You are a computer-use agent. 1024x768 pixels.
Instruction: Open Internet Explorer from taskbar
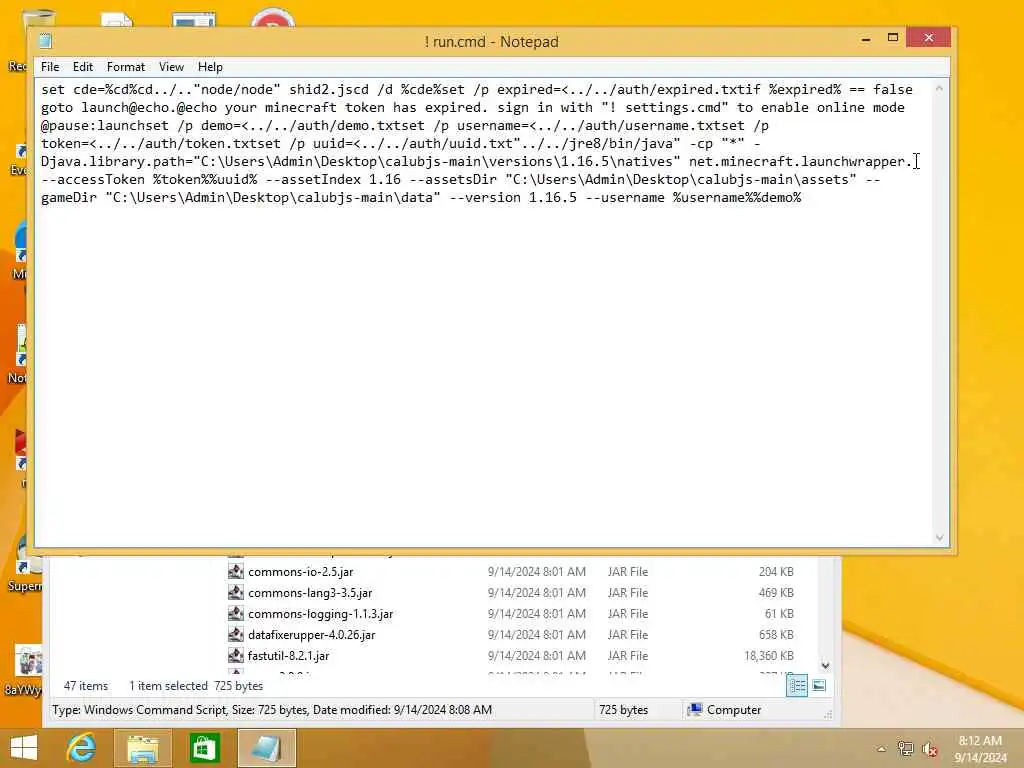coord(82,748)
